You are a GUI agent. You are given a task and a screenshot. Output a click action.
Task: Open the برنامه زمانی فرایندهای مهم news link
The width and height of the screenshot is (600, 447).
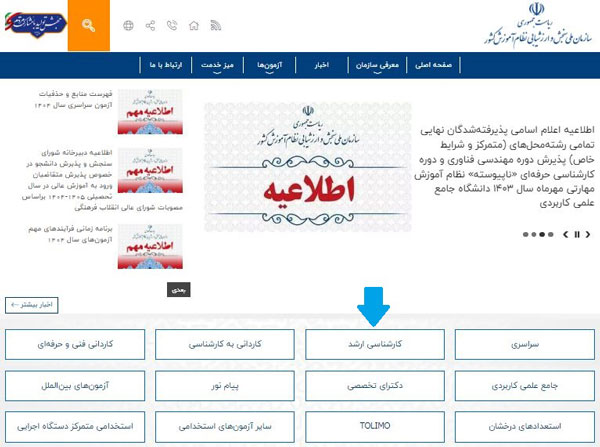point(70,234)
